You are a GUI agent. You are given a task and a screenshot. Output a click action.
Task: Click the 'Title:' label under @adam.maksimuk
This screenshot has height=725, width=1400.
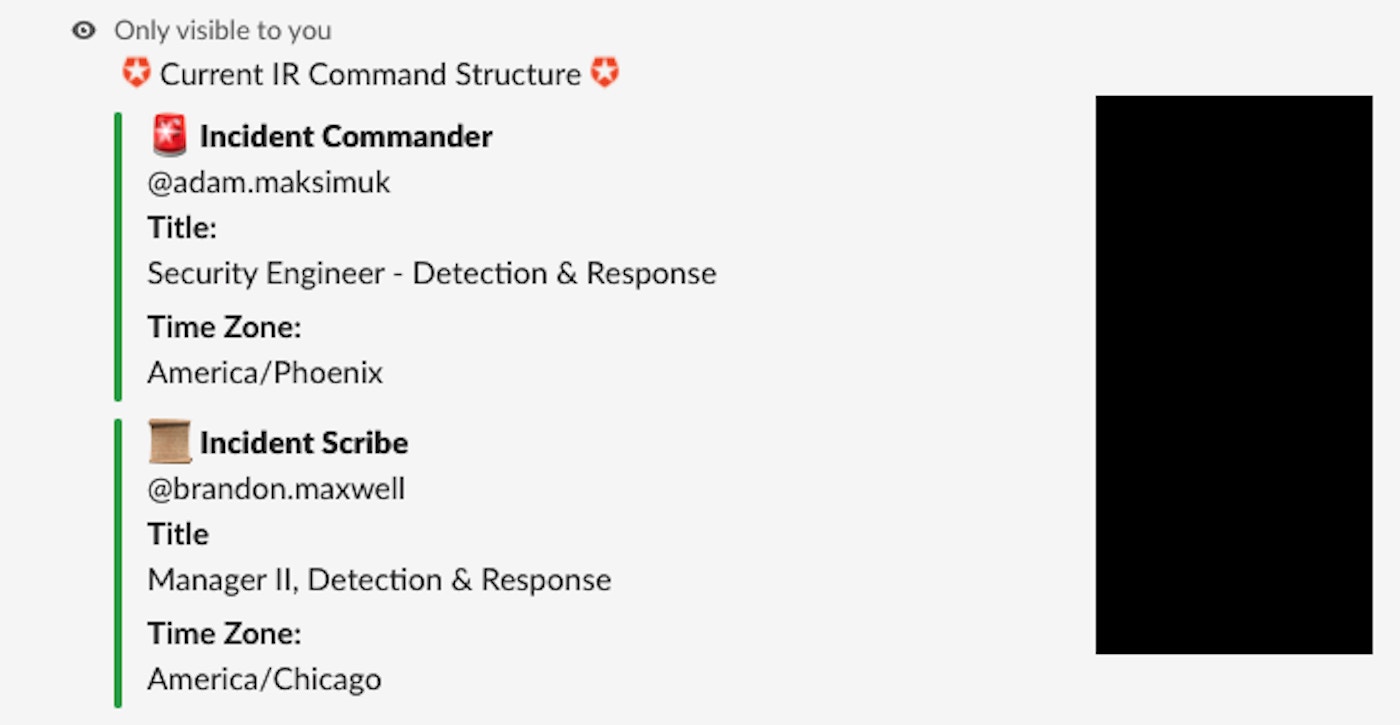[x=182, y=228]
